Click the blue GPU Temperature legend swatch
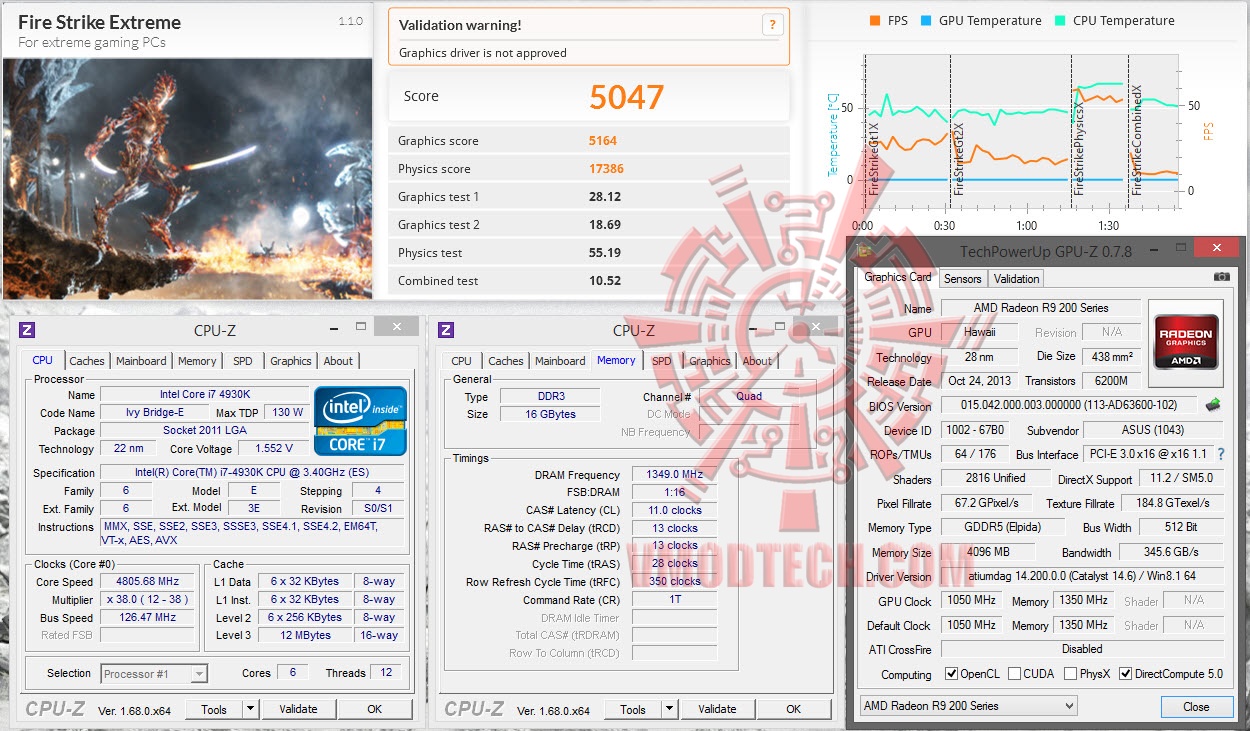Screen dimensions: 1250x731 click(x=926, y=21)
